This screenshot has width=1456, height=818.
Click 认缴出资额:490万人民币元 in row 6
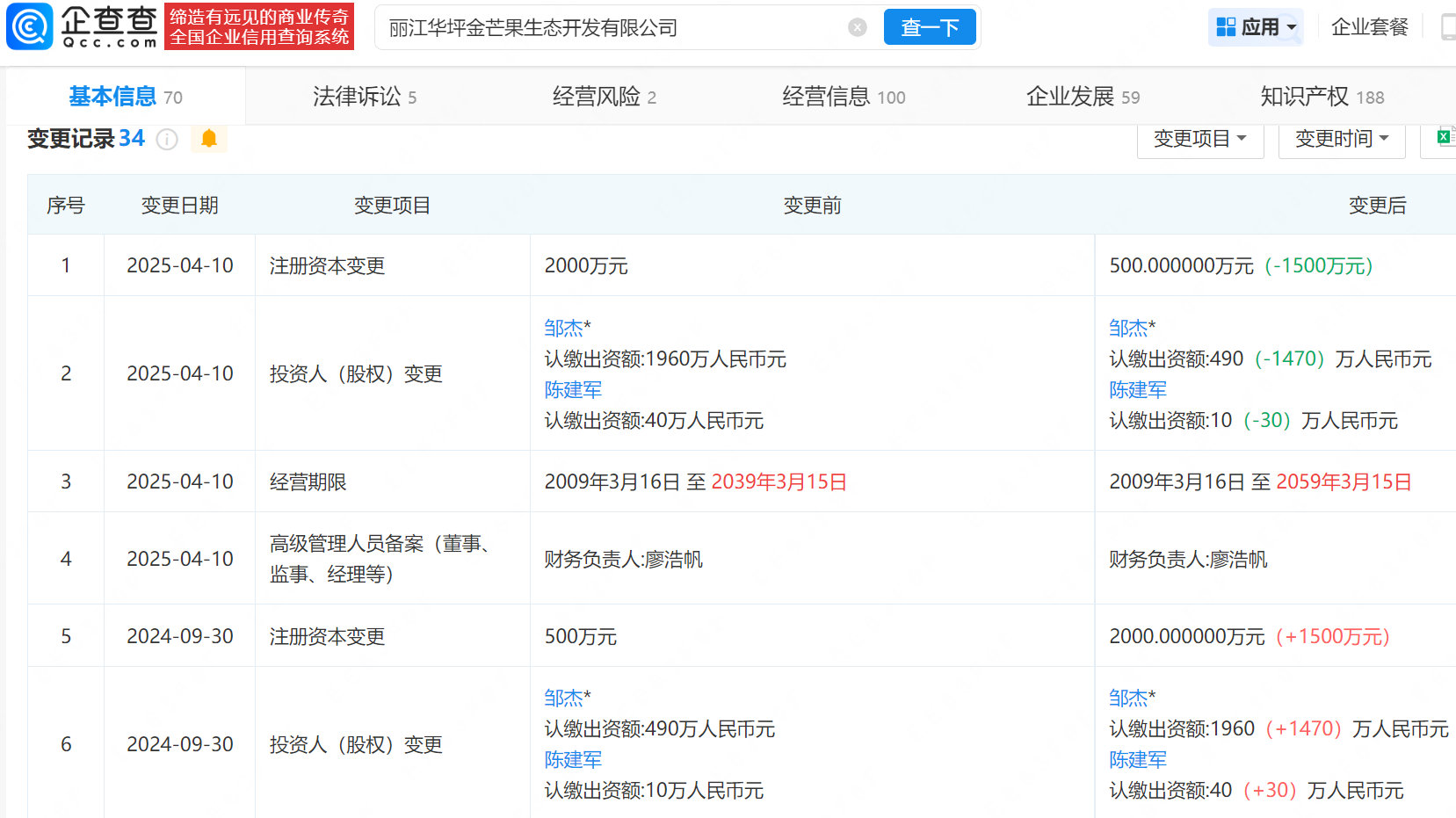point(660,729)
